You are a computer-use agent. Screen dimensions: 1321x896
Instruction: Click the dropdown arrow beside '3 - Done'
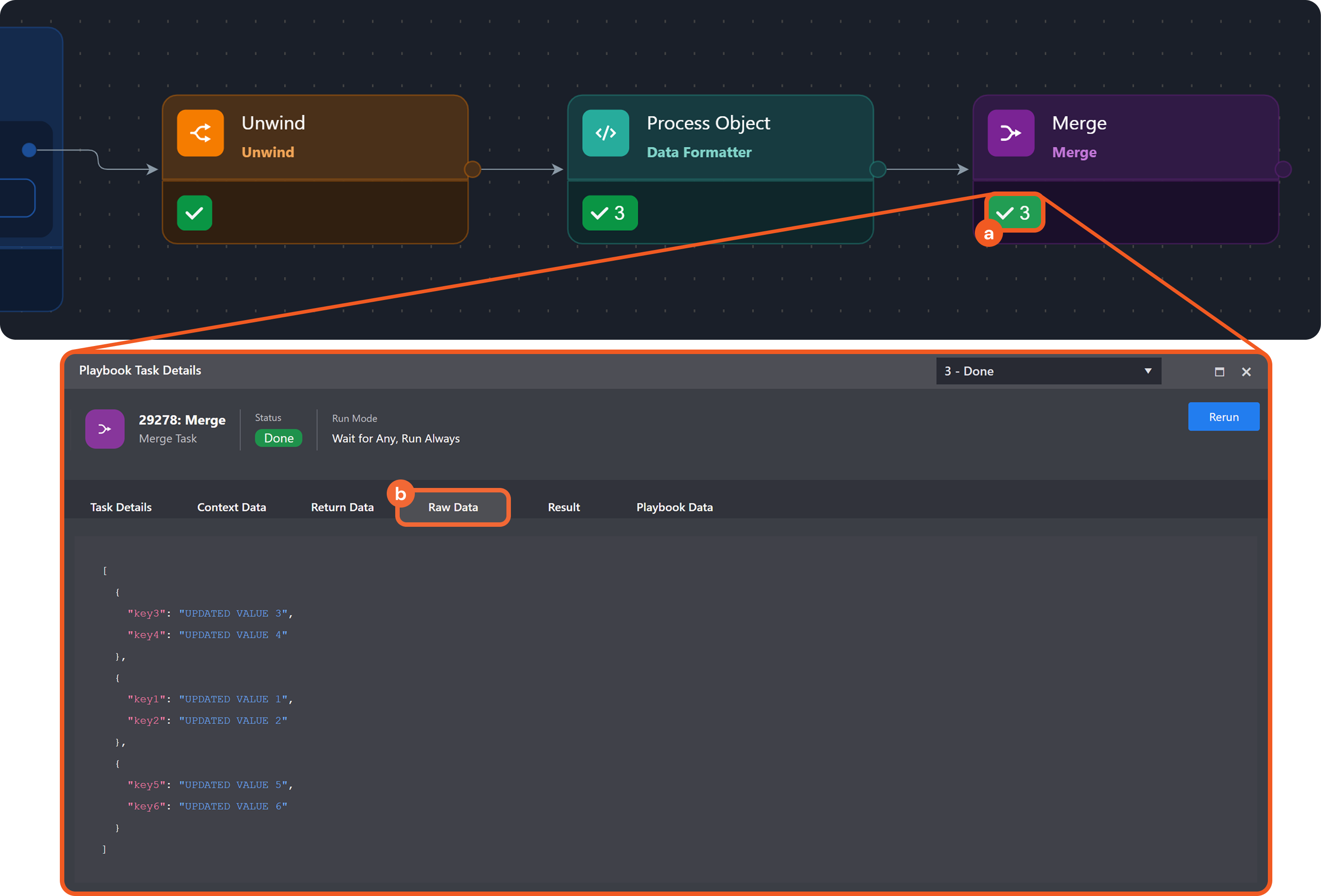click(1148, 371)
